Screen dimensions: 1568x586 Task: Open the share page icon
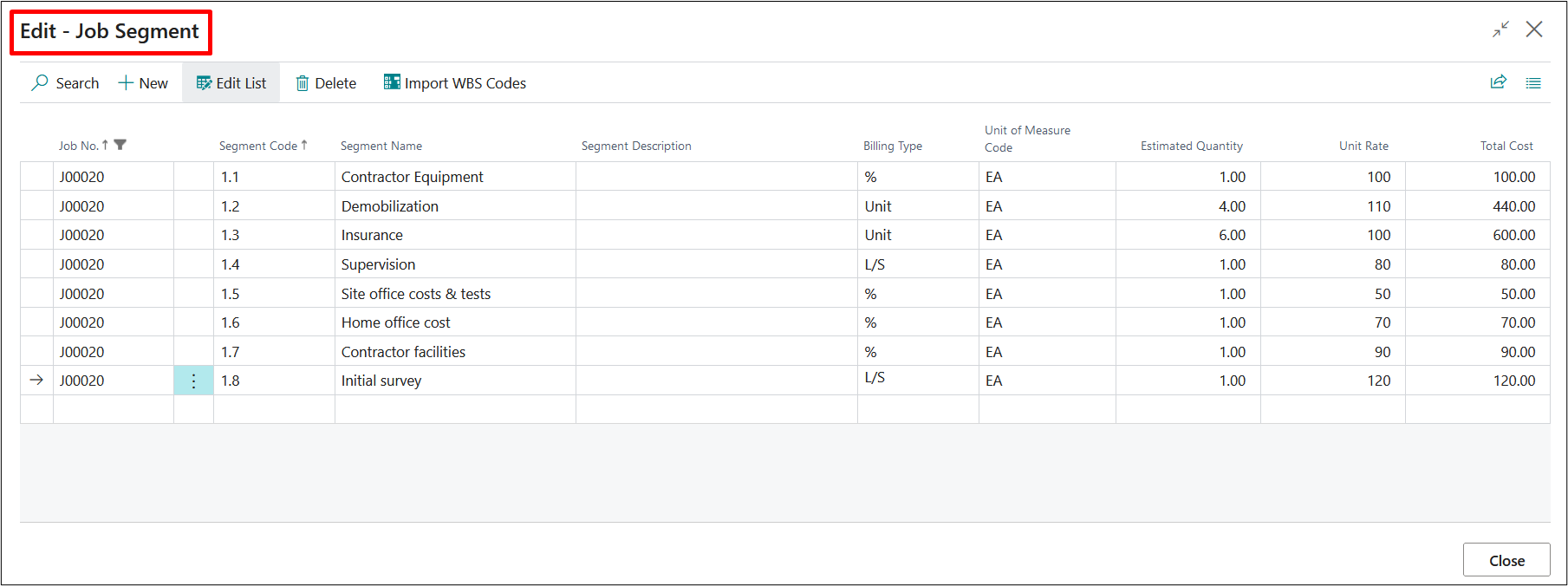1498,82
